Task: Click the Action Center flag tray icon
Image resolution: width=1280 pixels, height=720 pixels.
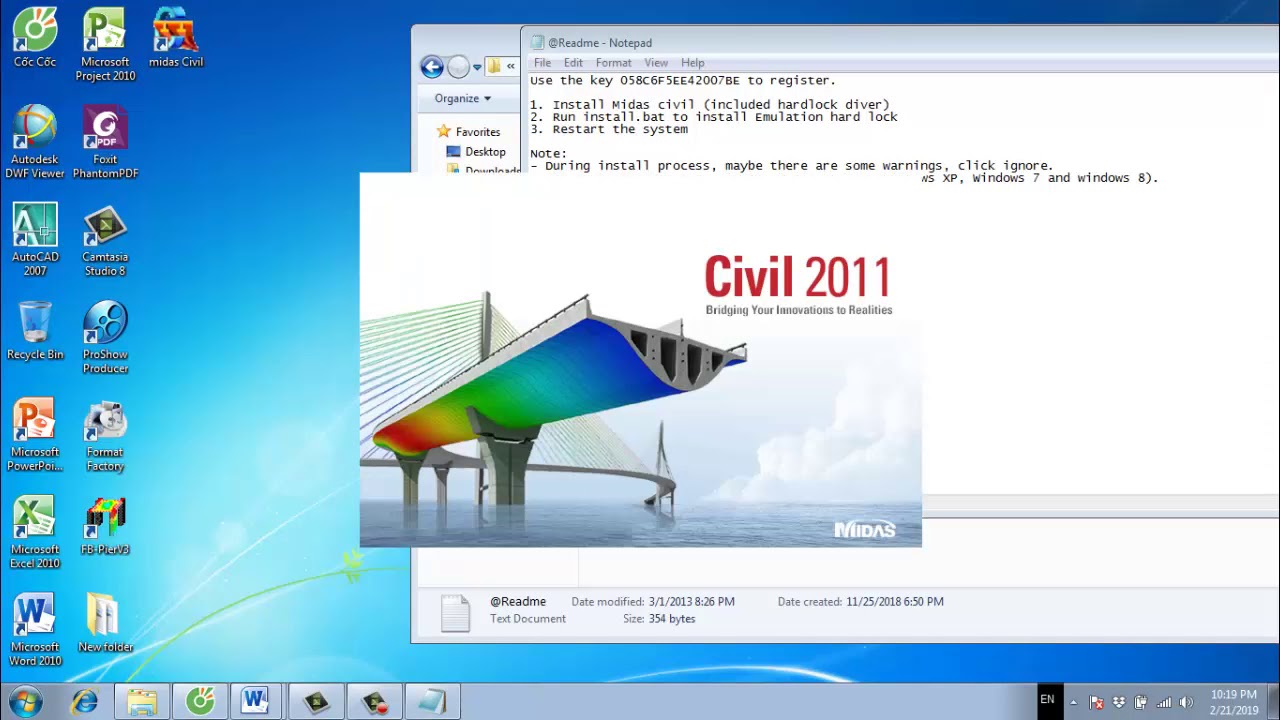Action: click(1096, 702)
